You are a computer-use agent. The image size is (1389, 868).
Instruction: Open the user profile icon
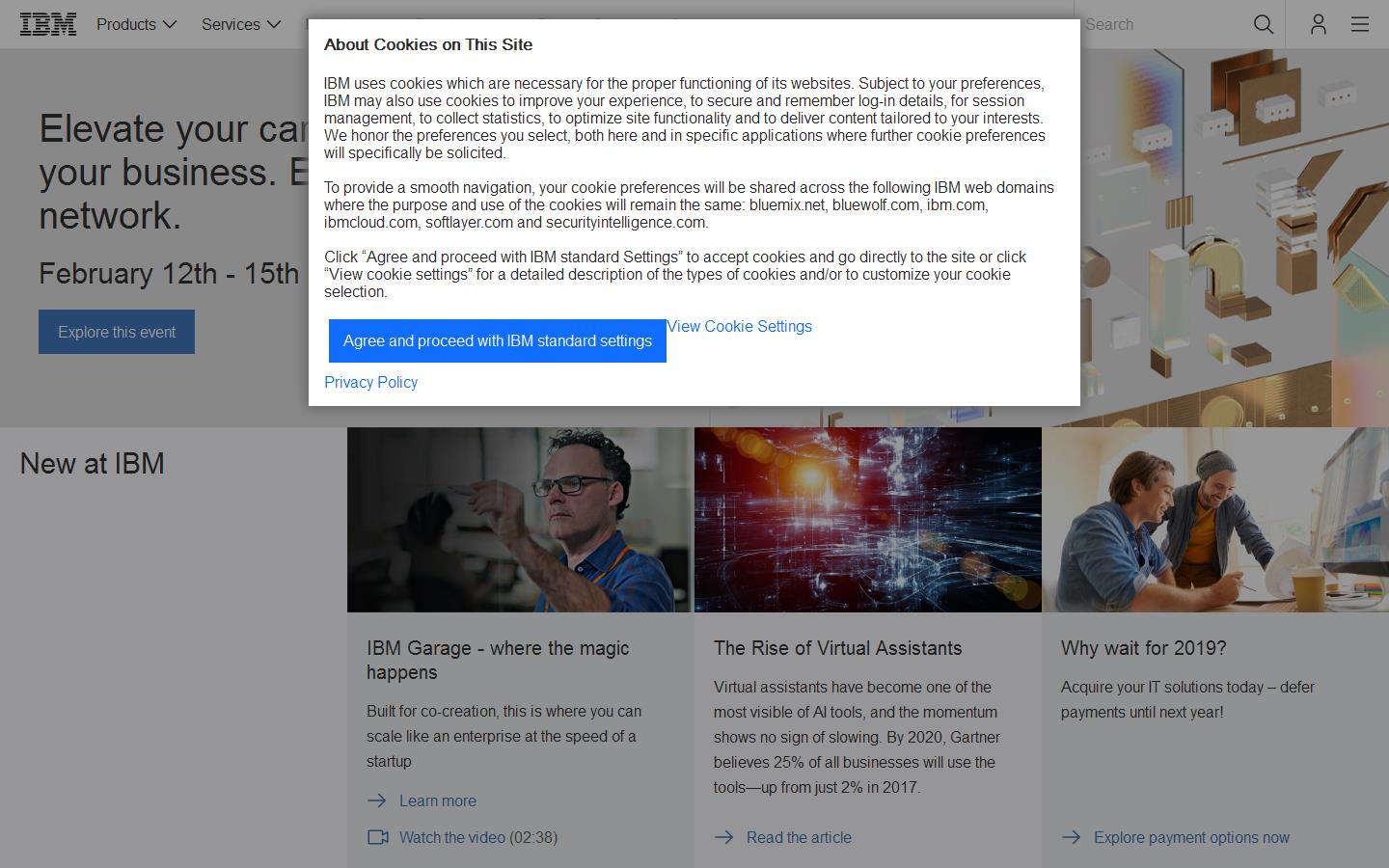(x=1318, y=24)
